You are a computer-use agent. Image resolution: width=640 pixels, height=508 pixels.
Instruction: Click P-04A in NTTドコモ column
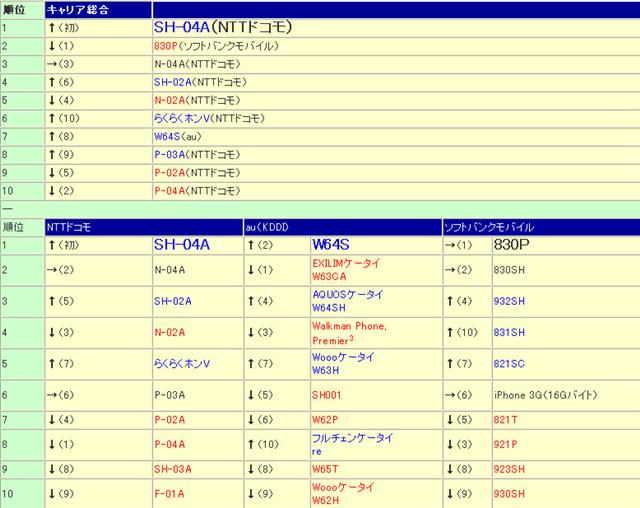point(170,444)
